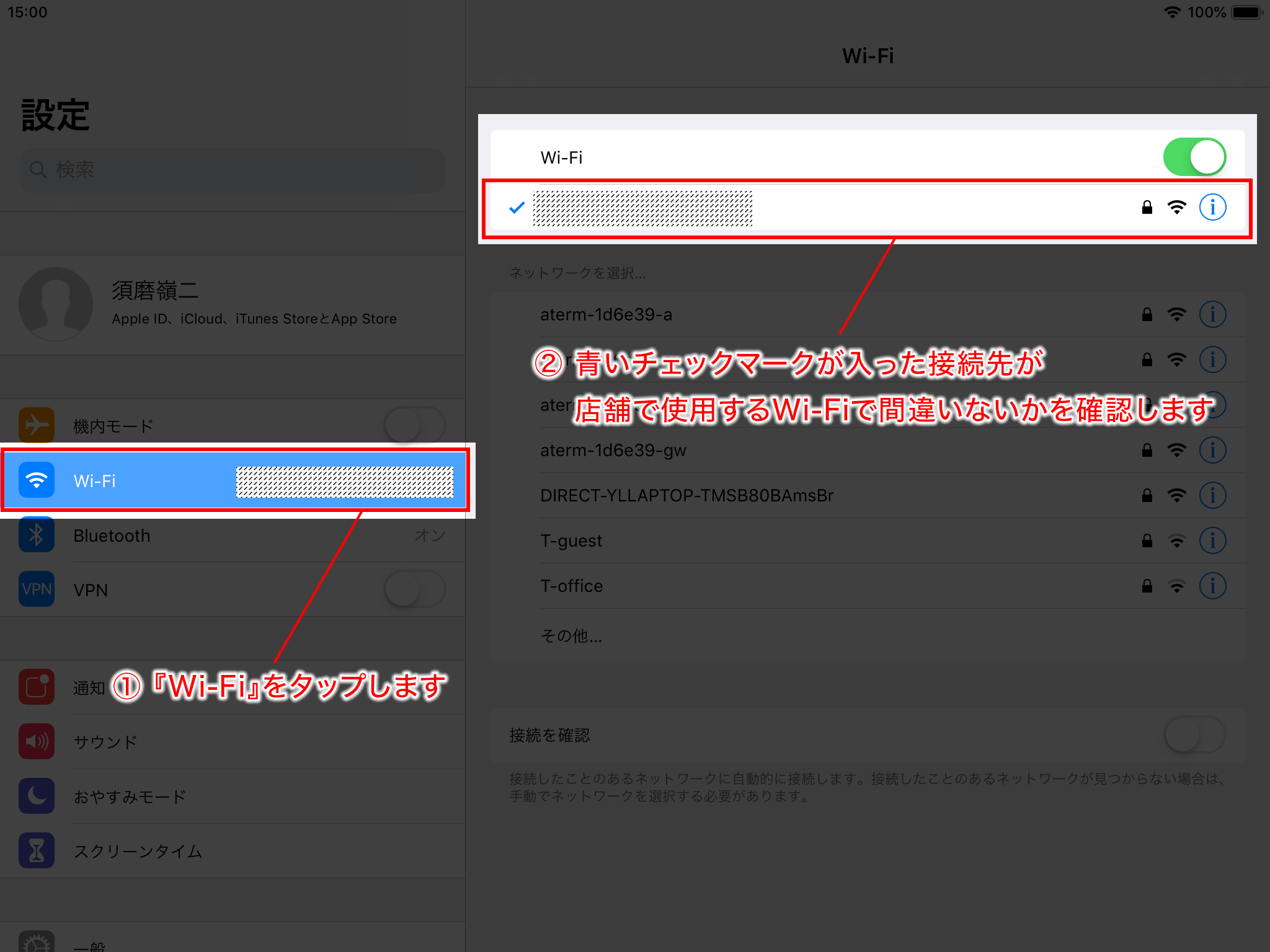
Task: Open info icon for T-guest
Action: tap(1212, 540)
